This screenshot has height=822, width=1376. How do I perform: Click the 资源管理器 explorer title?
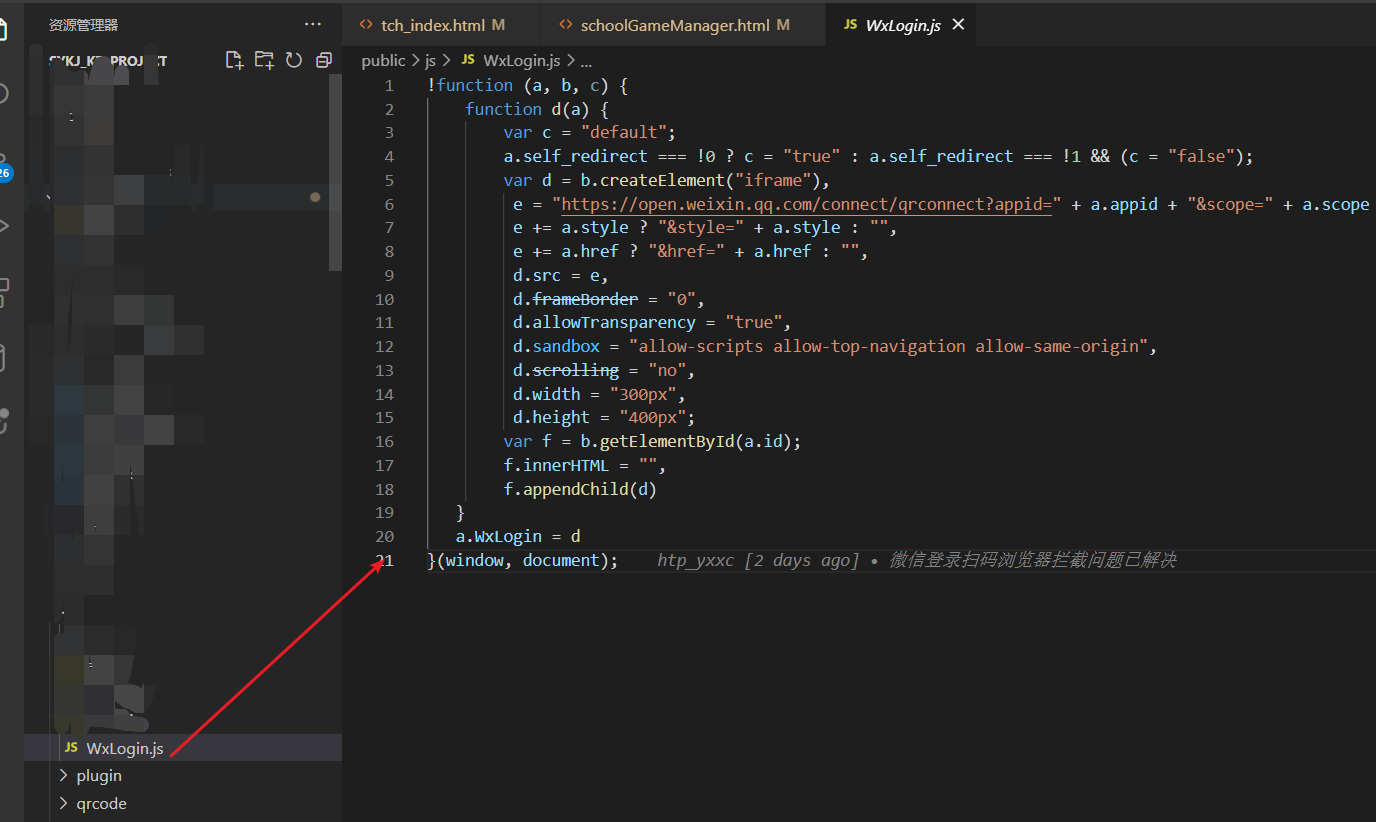84,24
